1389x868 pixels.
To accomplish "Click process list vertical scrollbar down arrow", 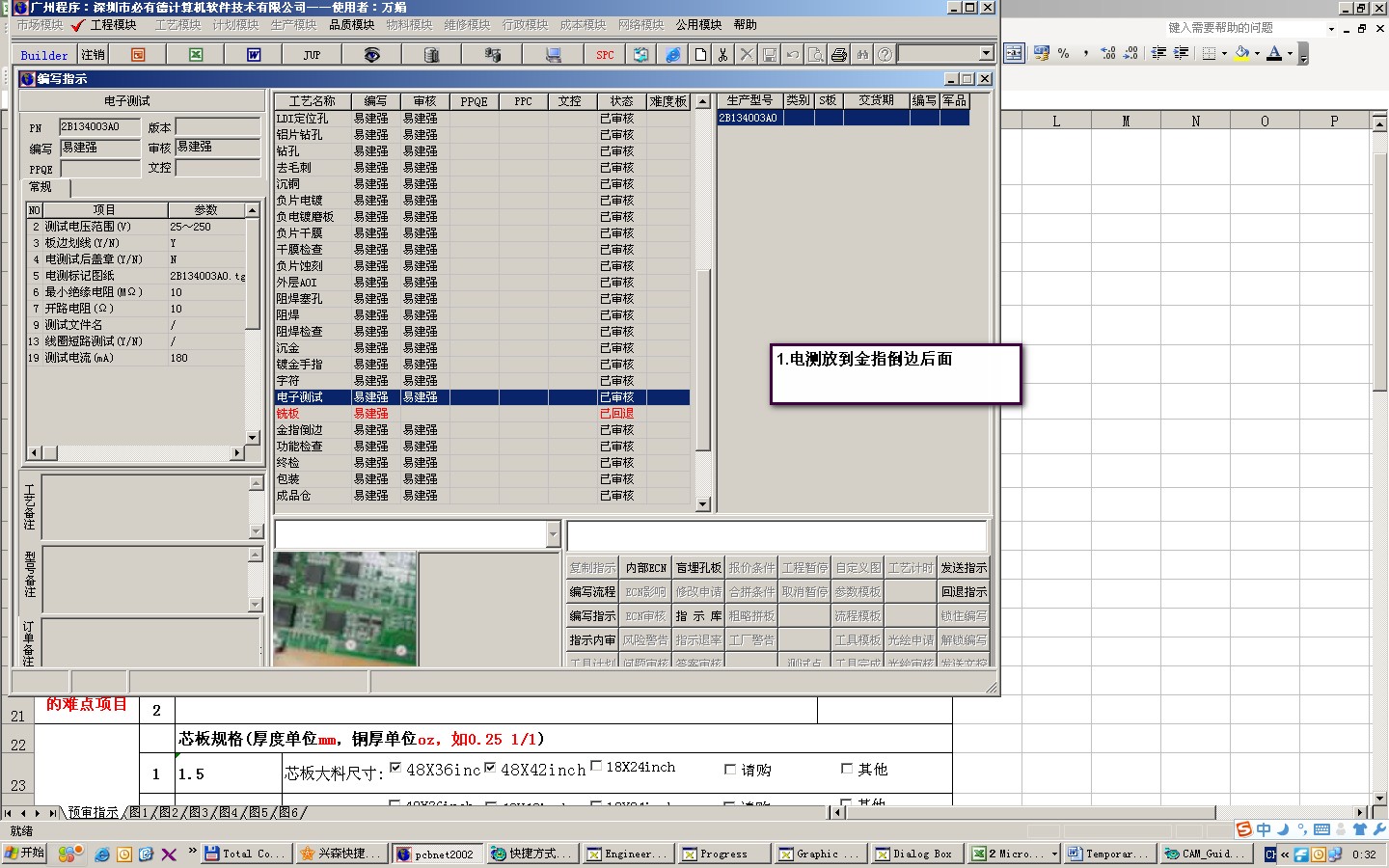I will (x=702, y=504).
